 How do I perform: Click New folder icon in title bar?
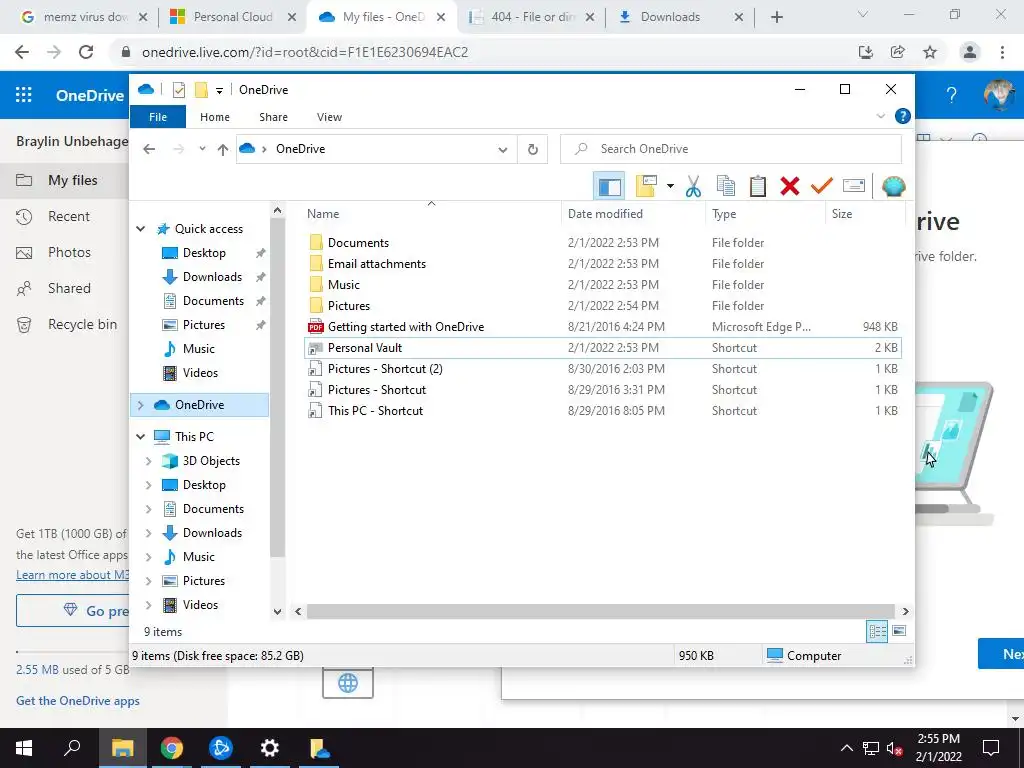point(201,90)
